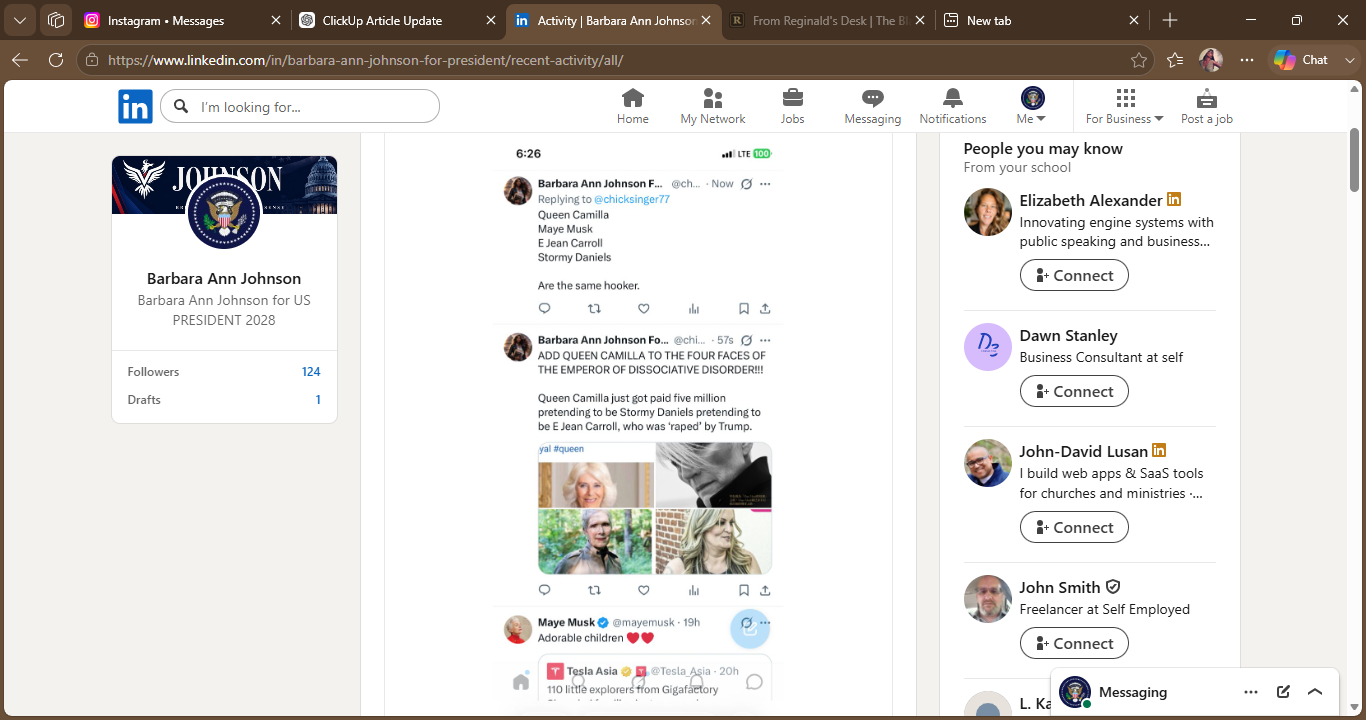Open the LinkedIn home logo
Image resolution: width=1366 pixels, height=720 pixels.
coord(135,106)
